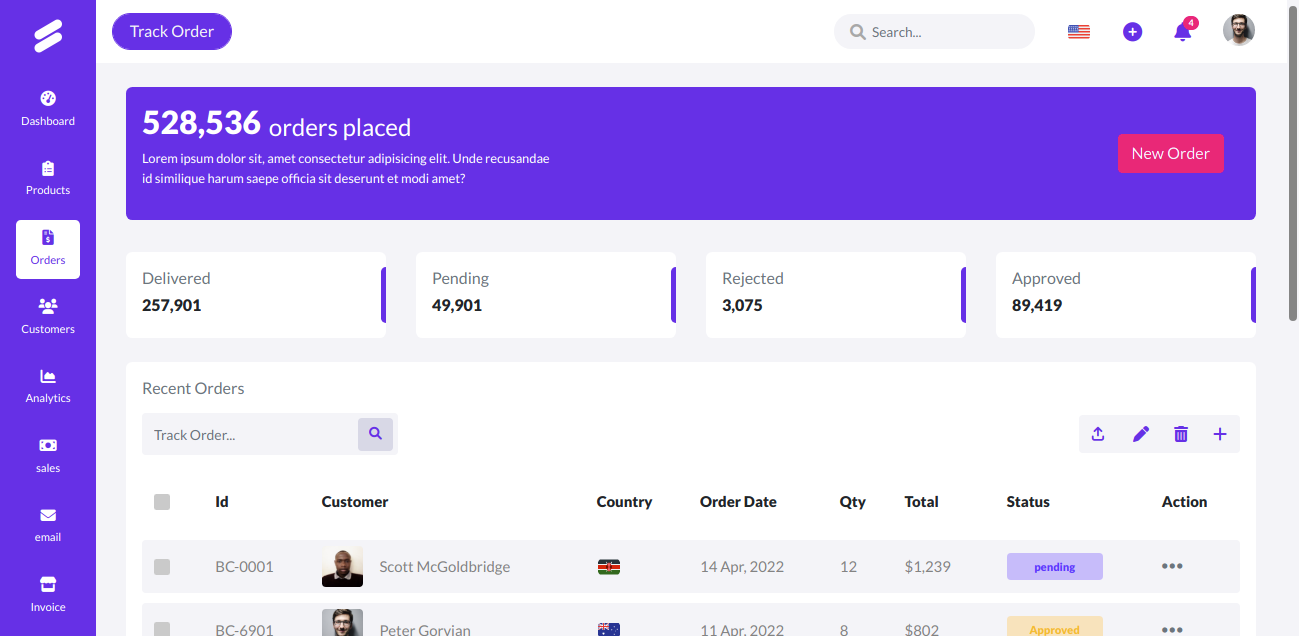Open the three-dot action menu for BC-0001
Viewport: 1299px width, 636px height.
click(1172, 566)
